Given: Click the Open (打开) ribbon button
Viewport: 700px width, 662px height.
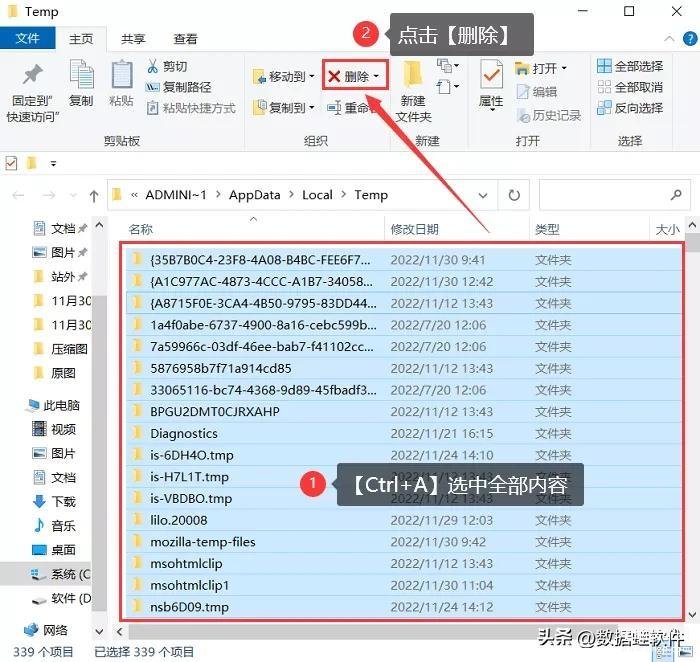Looking at the screenshot, I should (541, 68).
